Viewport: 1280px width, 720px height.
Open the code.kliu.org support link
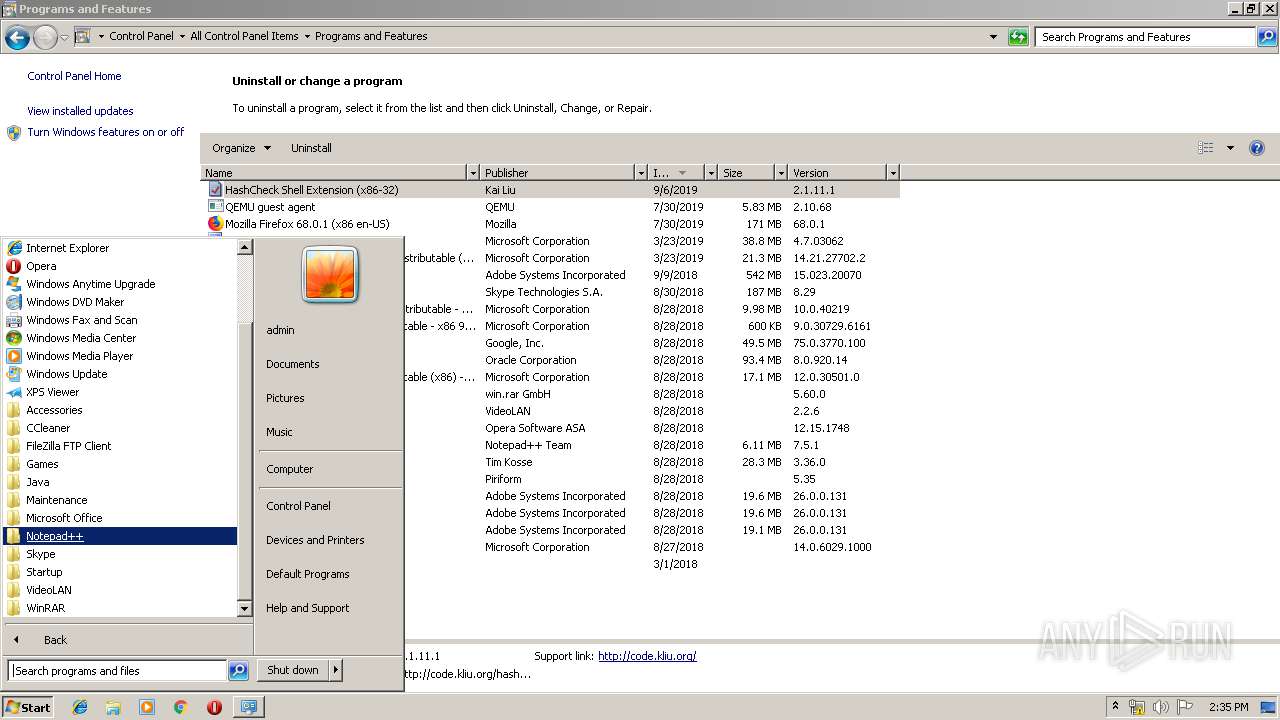pyautogui.click(x=647, y=656)
